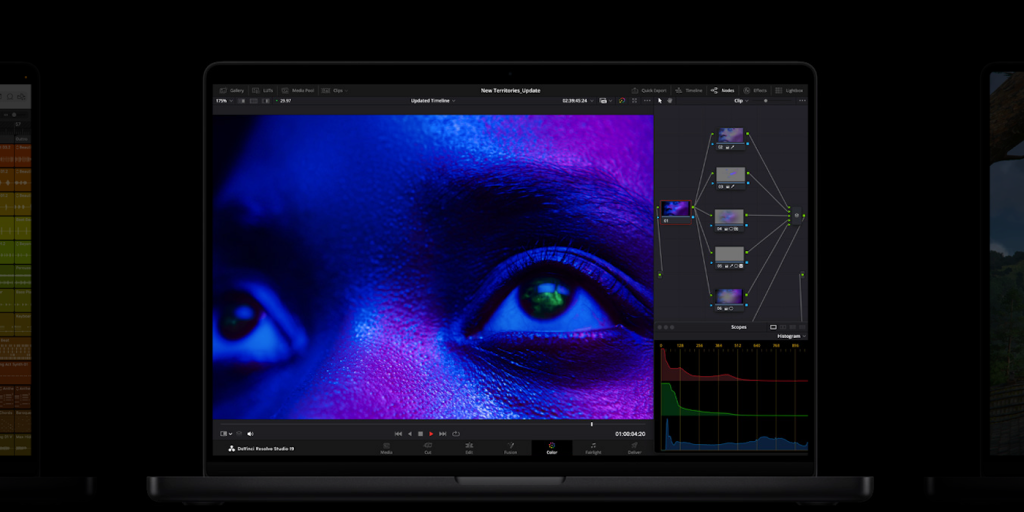Switch to the Fusion page
Image resolution: width=1024 pixels, height=512 pixels.
coord(510,449)
